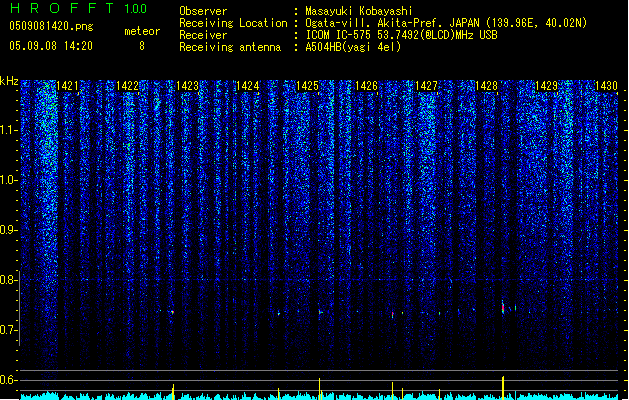Click the 0.6 kHz frequency label
Viewport: 629px width, 400px height.
coord(8,380)
